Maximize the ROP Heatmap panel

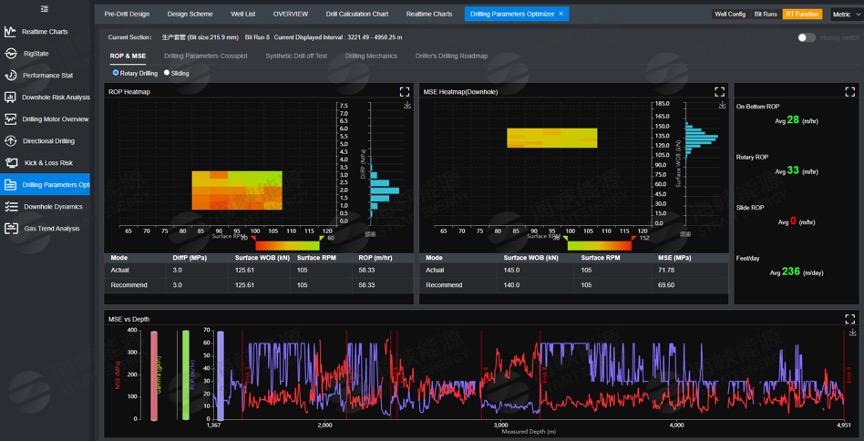pyautogui.click(x=405, y=92)
